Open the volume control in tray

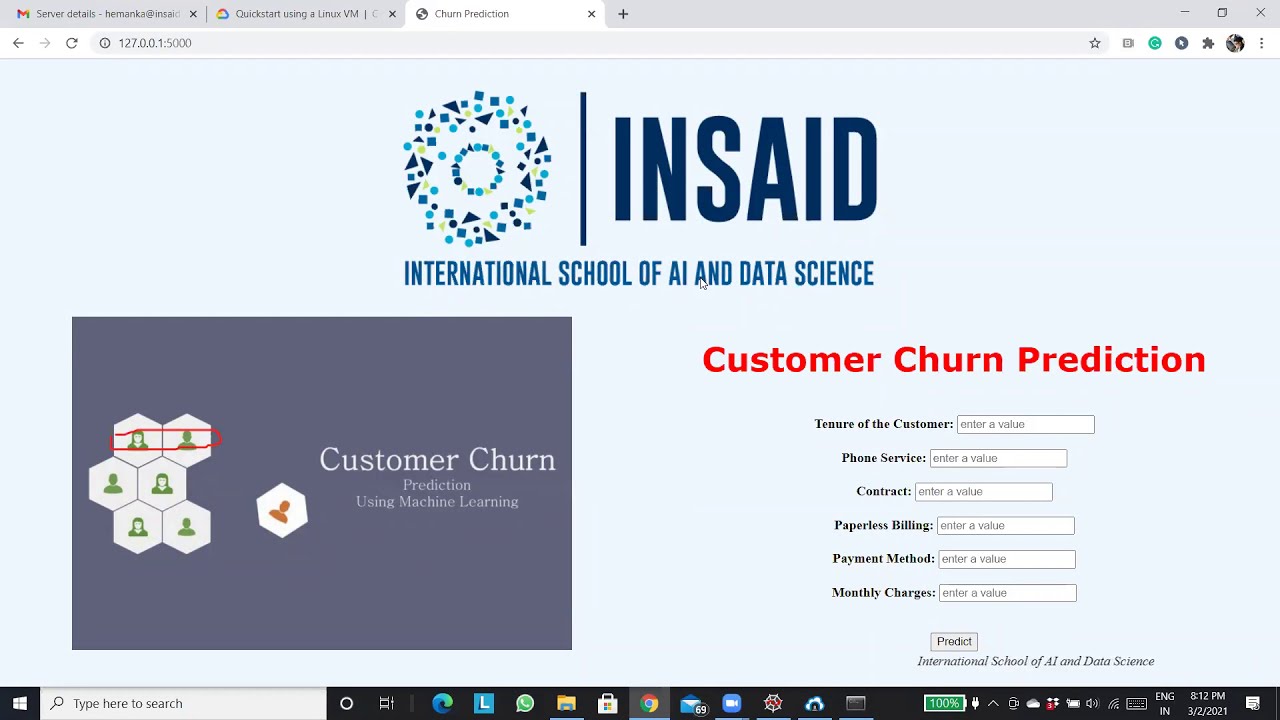[1092, 703]
